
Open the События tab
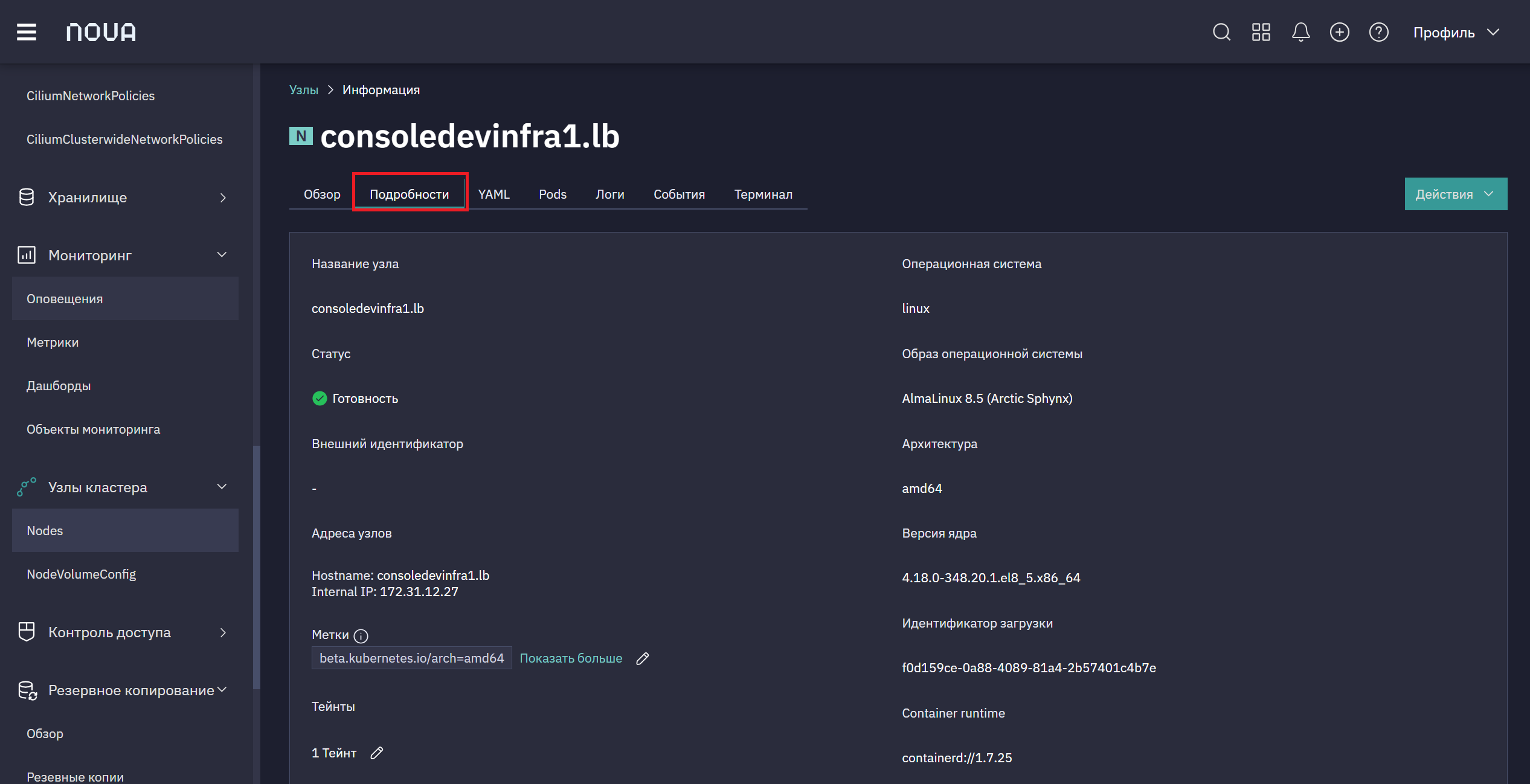tap(680, 194)
